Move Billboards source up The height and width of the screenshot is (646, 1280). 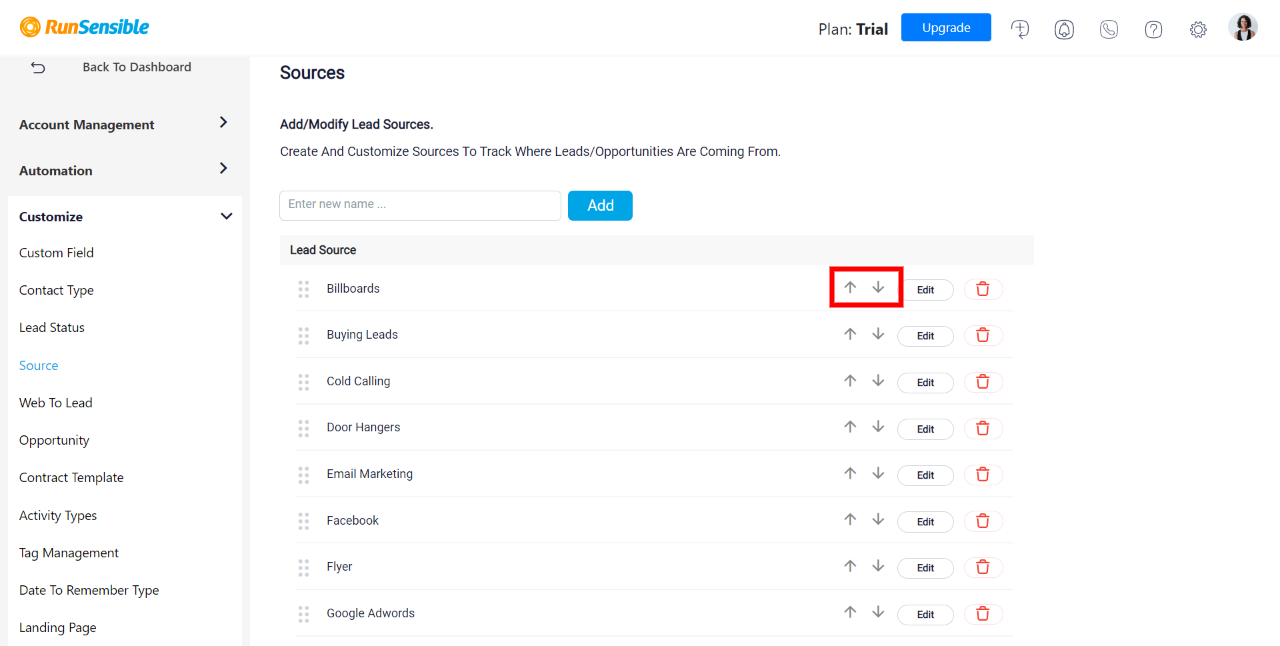point(850,287)
